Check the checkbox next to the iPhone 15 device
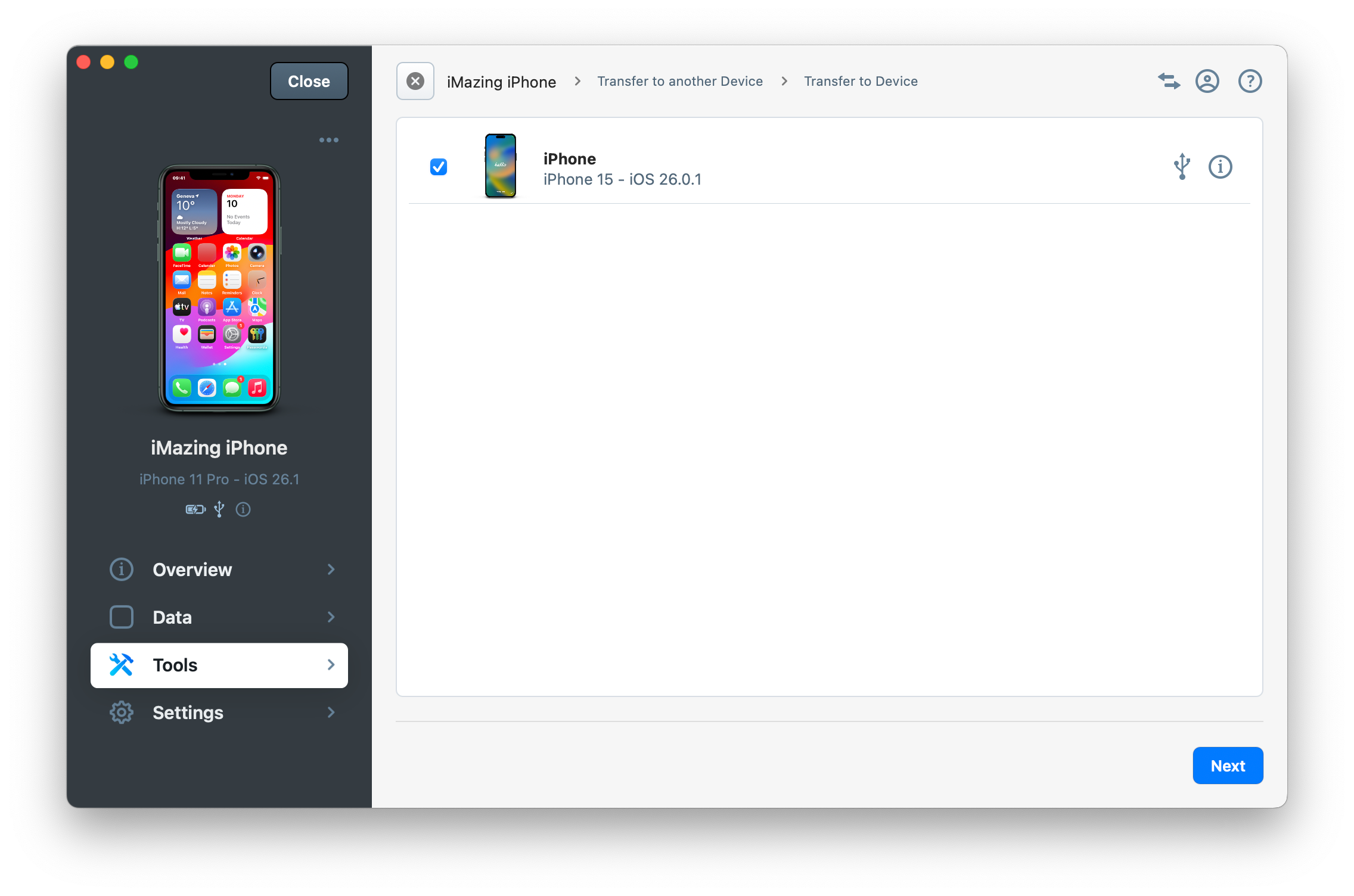The height and width of the screenshot is (896, 1354). click(438, 167)
